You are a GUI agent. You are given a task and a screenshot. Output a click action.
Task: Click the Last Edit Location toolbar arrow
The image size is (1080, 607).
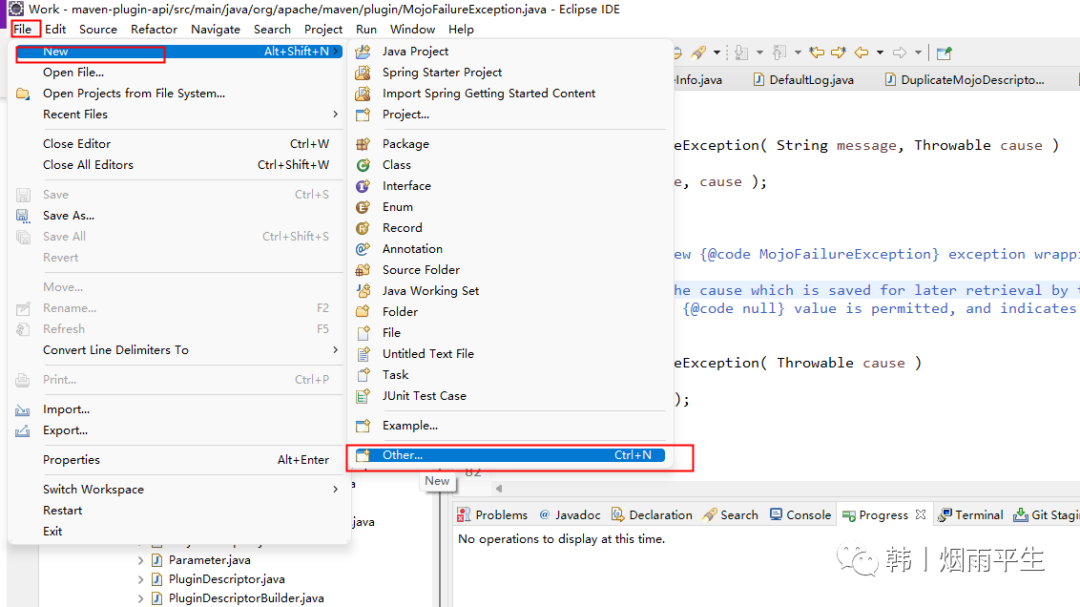pyautogui.click(x=817, y=52)
